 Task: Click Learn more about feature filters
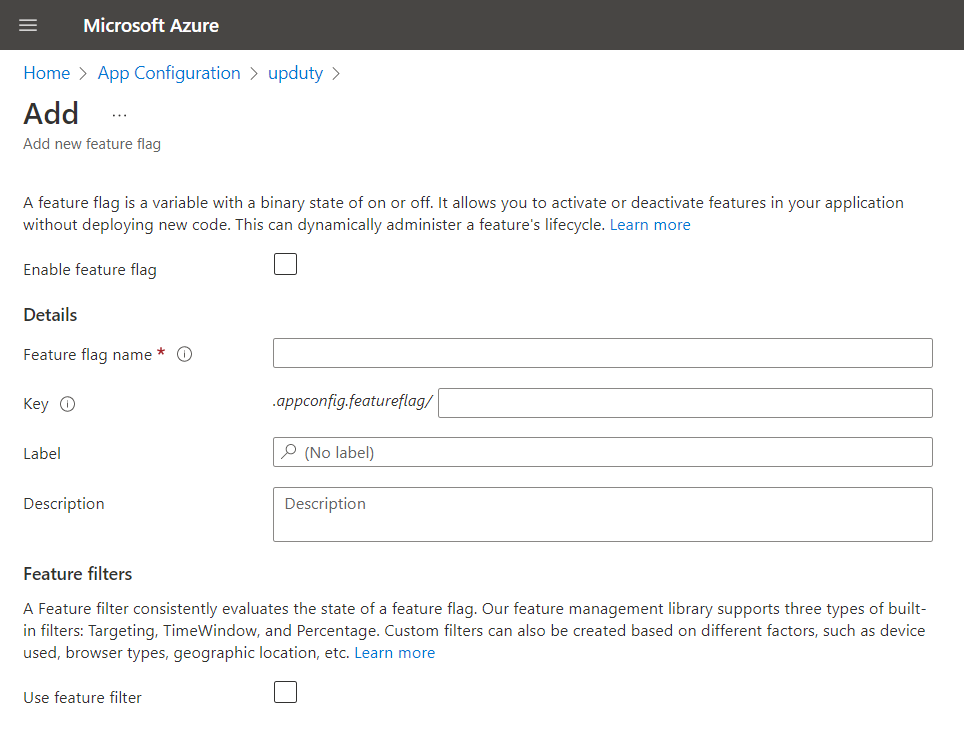[394, 653]
